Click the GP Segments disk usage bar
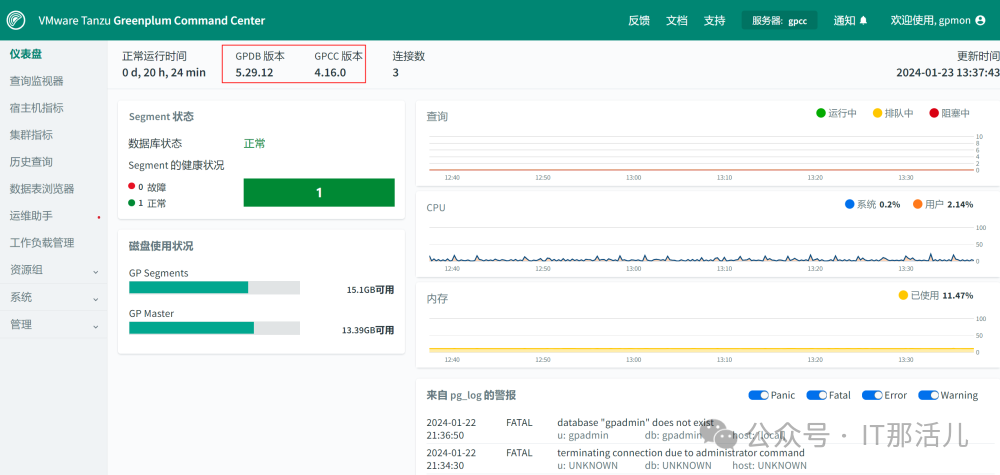 click(x=214, y=288)
